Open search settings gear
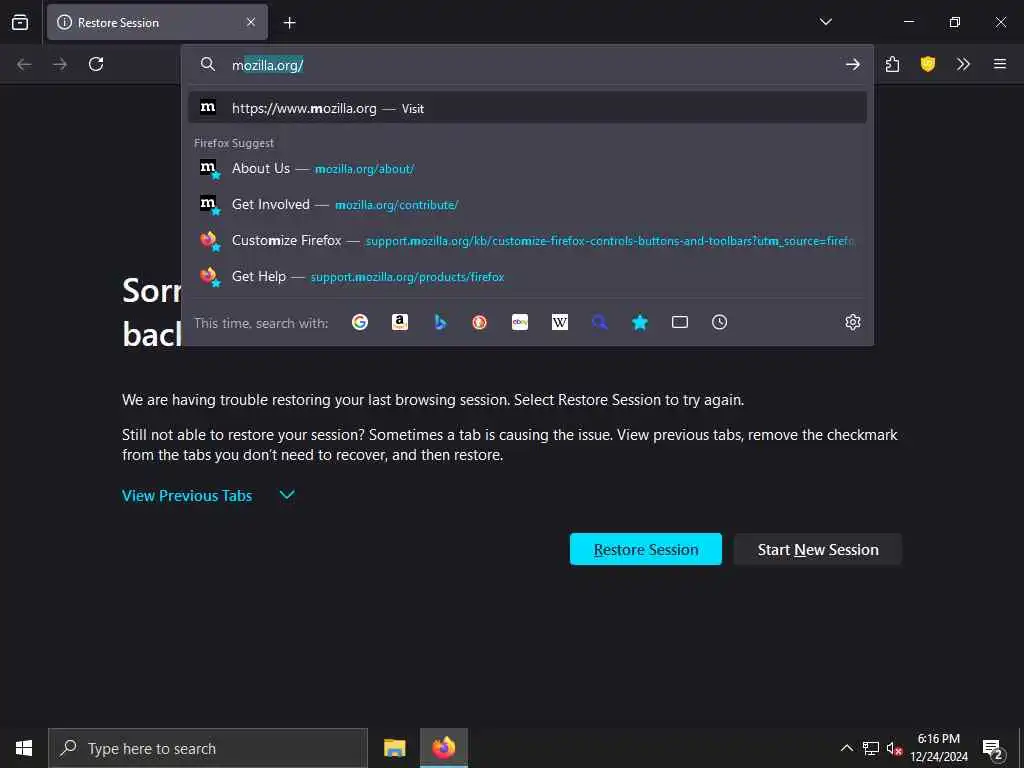Viewport: 1024px width, 768px height. 853,322
